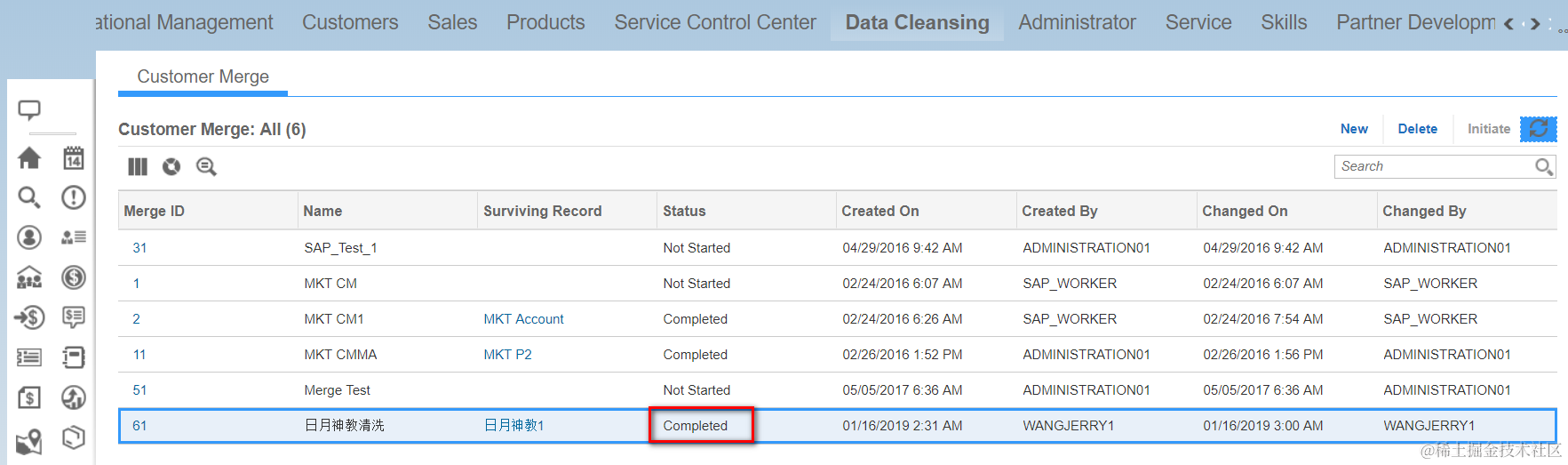Open the column settings icon
This screenshot has height=465, width=1568.
click(x=138, y=166)
